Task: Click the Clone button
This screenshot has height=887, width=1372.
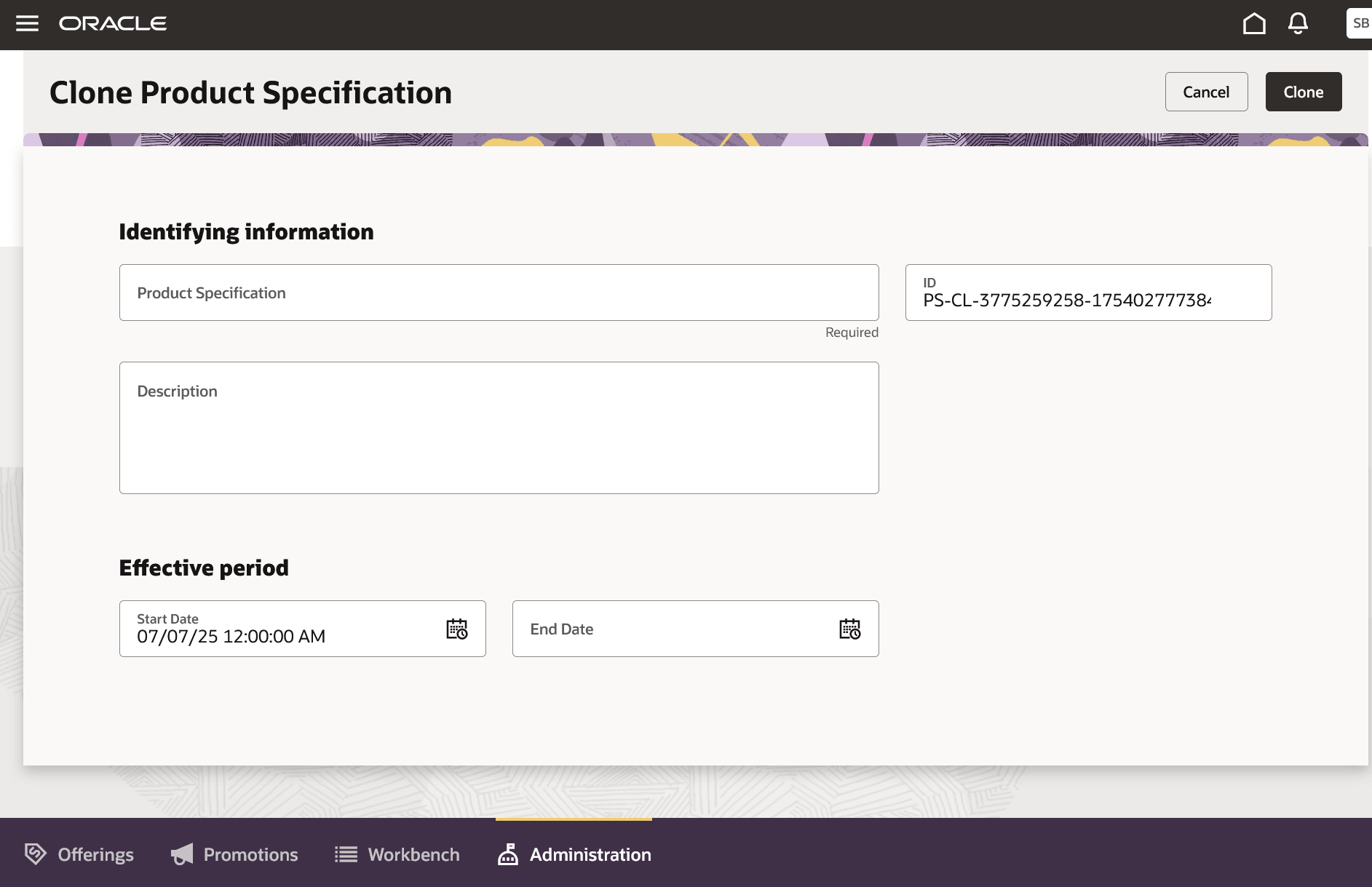Action: (x=1303, y=92)
